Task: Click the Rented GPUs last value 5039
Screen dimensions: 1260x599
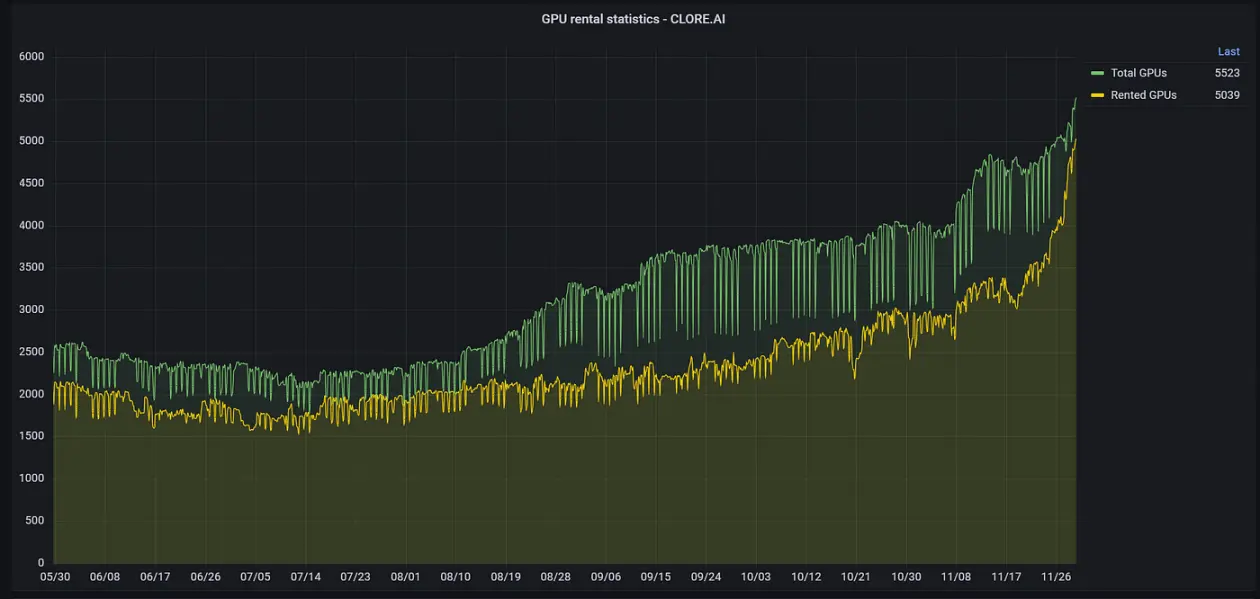Action: [1227, 96]
